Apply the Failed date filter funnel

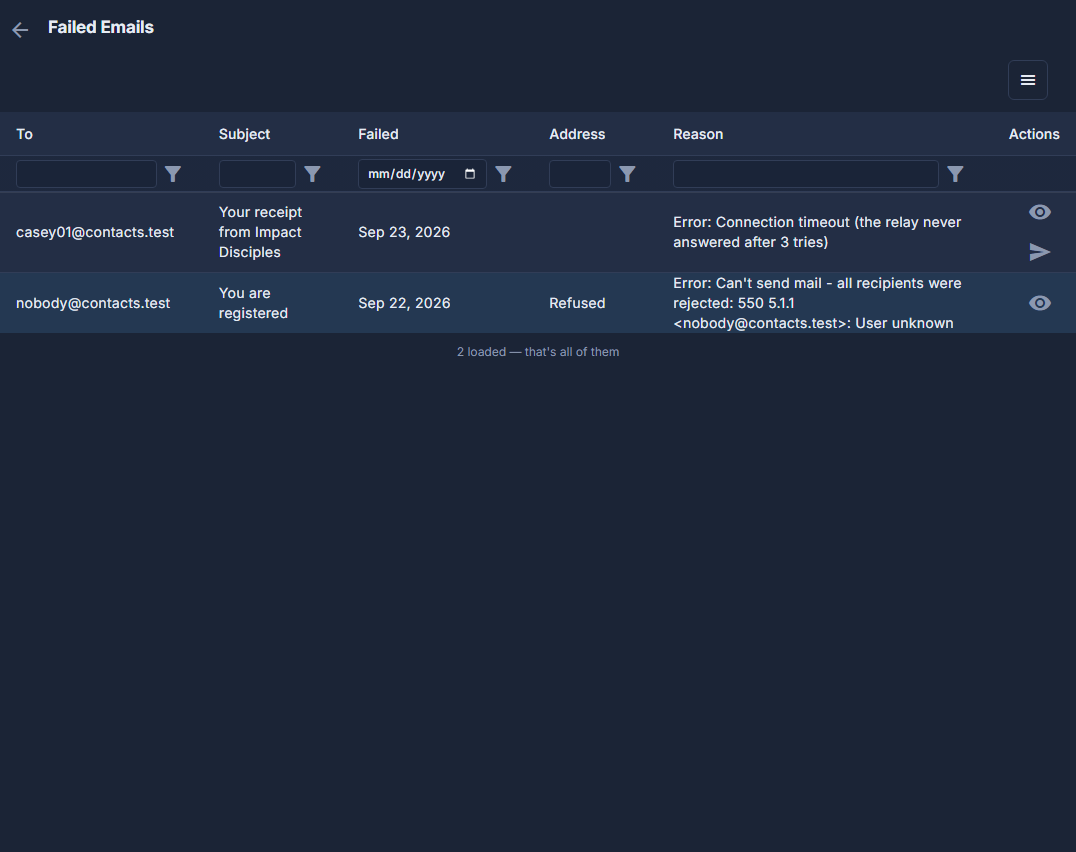pyautogui.click(x=503, y=174)
